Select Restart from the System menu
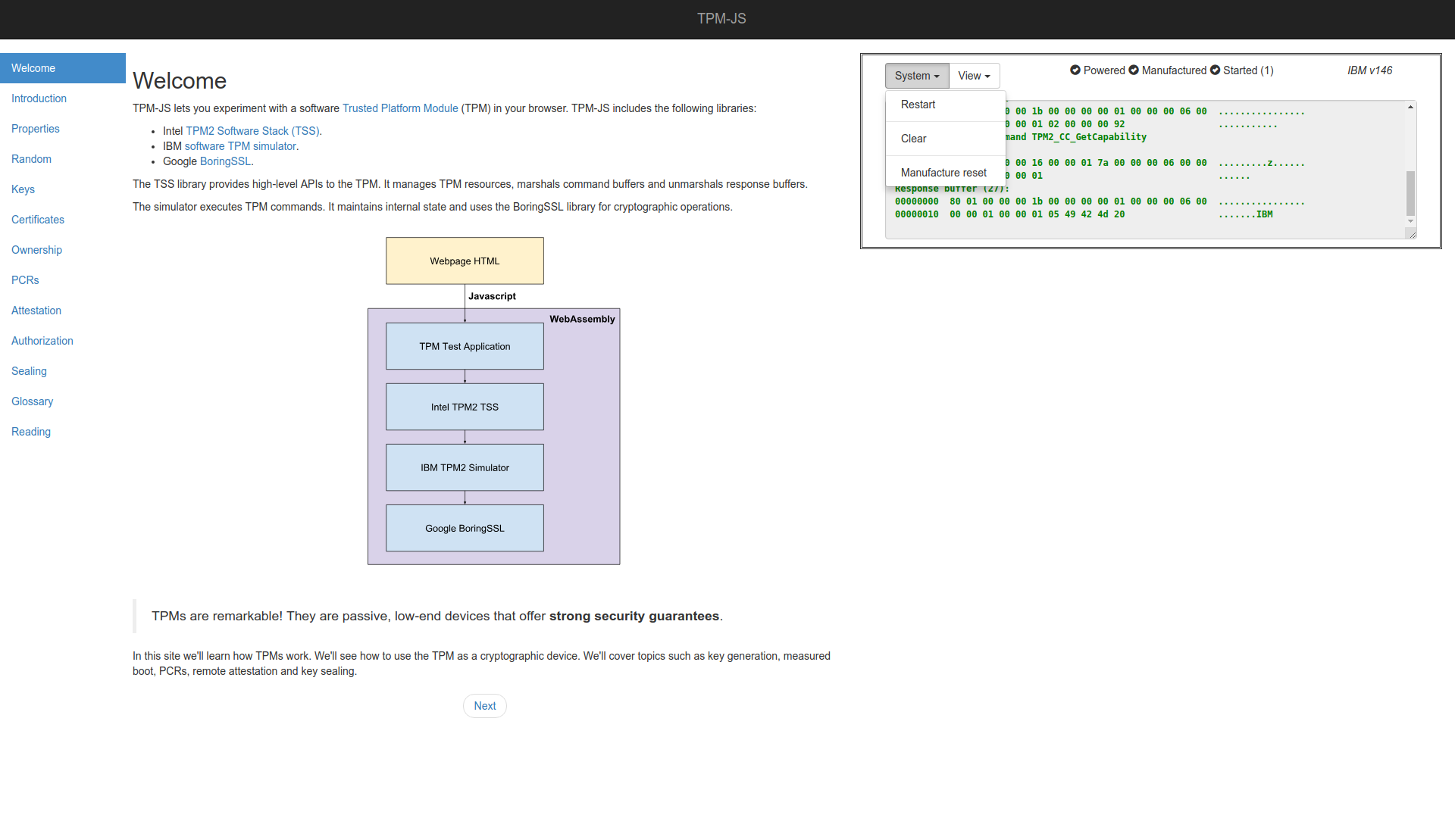Viewport: 1455px width, 840px height. click(918, 105)
